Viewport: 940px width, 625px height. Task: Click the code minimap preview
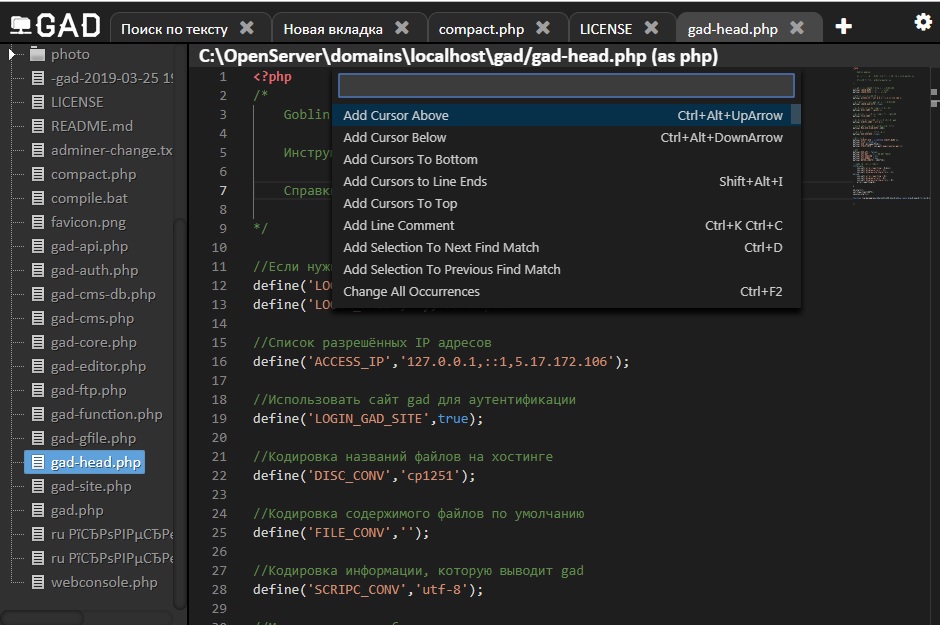[x=890, y=135]
